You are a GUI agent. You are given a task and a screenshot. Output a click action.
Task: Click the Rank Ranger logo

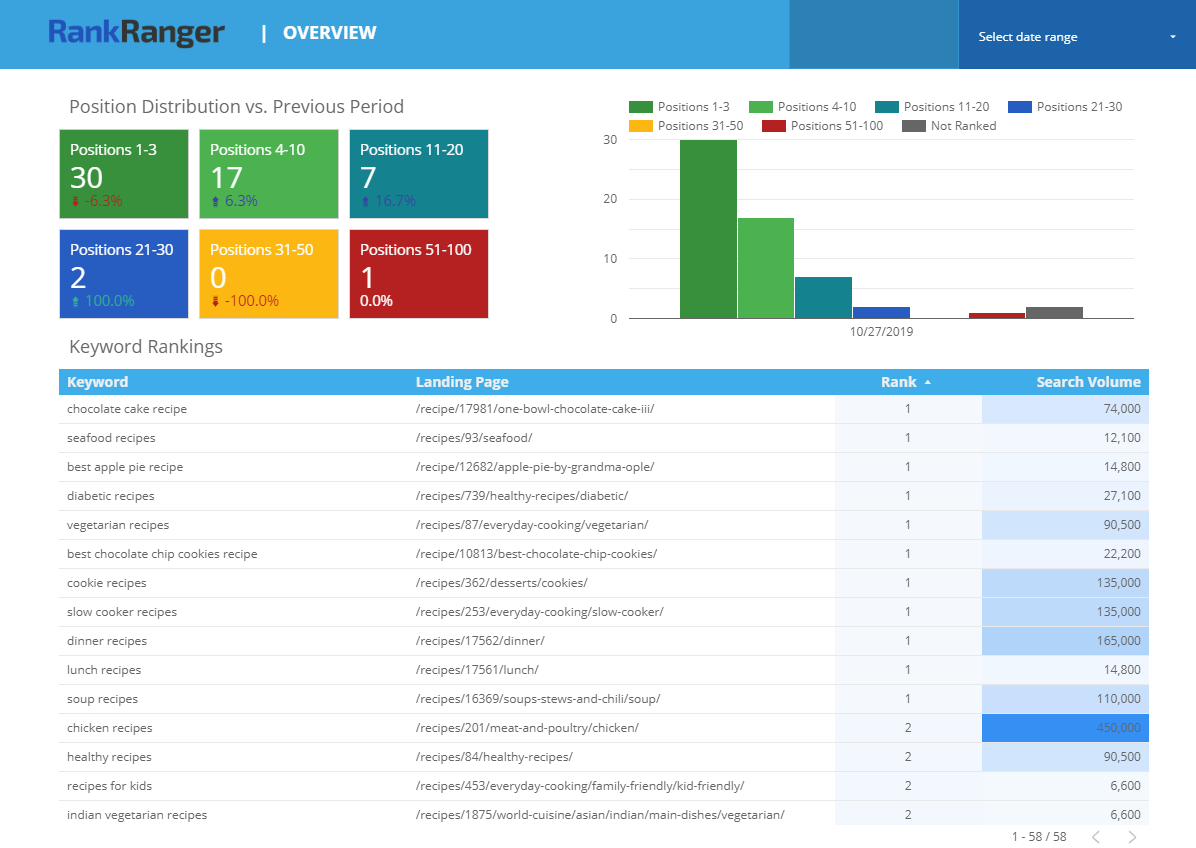[x=136, y=33]
